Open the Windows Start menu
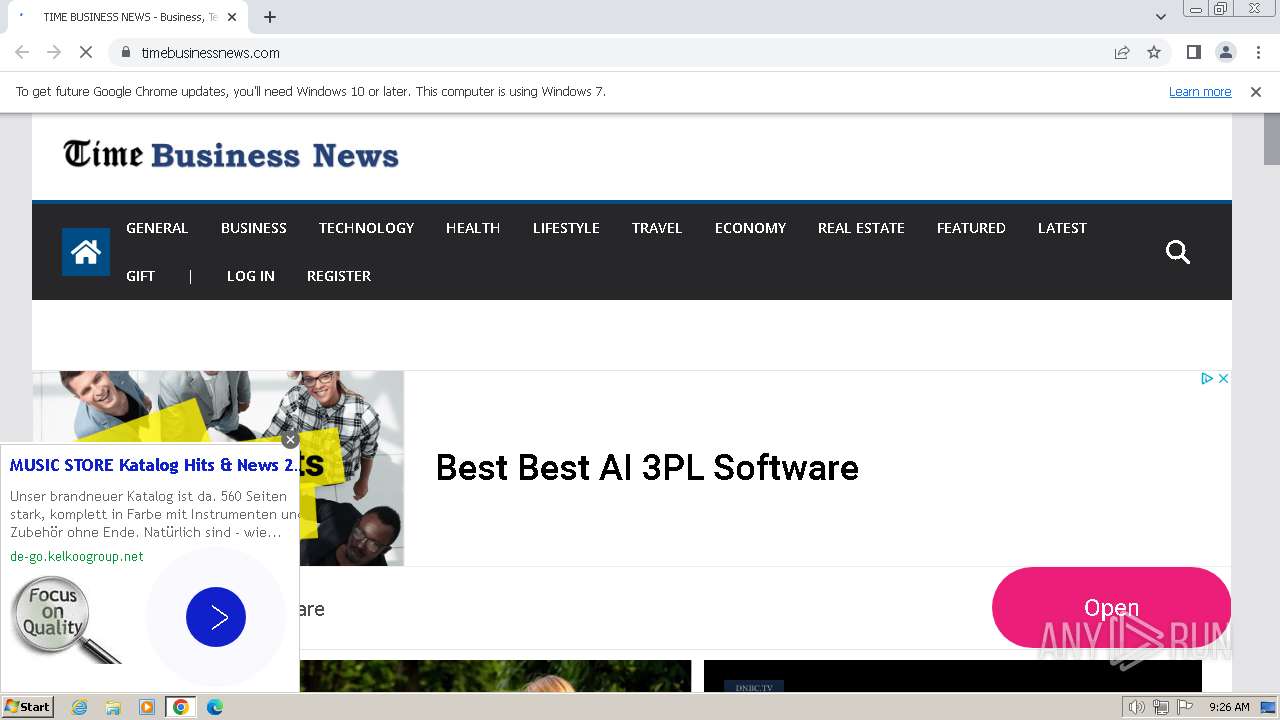Image resolution: width=1280 pixels, height=720 pixels. [x=28, y=707]
